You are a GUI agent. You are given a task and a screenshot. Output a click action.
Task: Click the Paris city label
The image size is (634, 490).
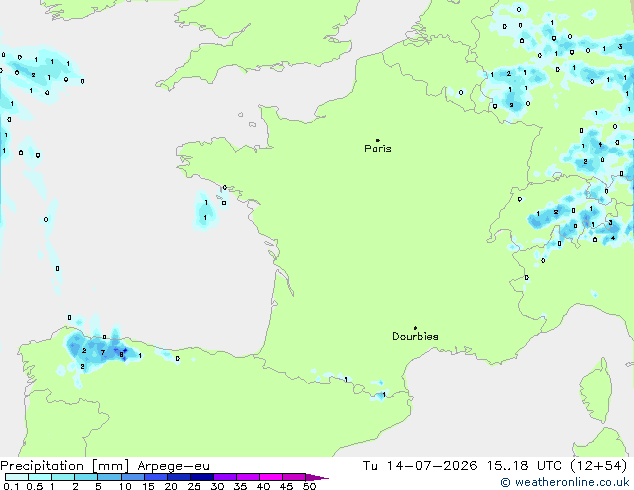click(x=378, y=148)
